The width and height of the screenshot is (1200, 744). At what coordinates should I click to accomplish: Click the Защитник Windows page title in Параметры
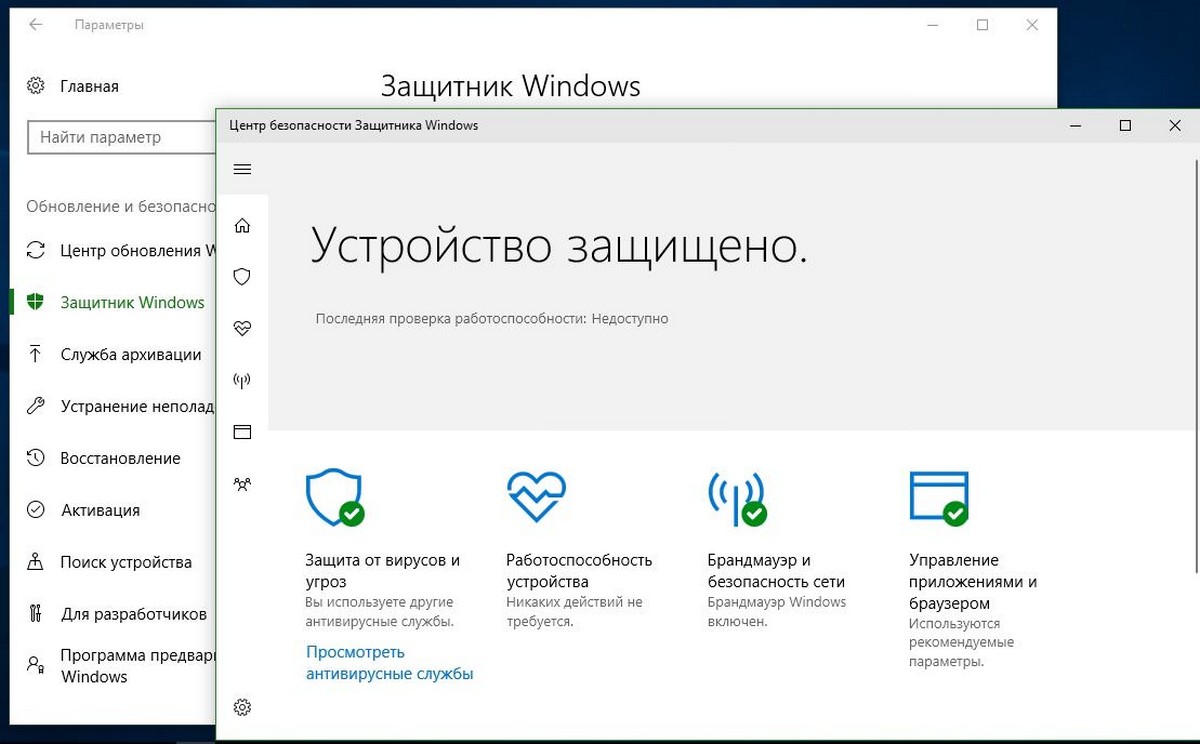pos(511,86)
